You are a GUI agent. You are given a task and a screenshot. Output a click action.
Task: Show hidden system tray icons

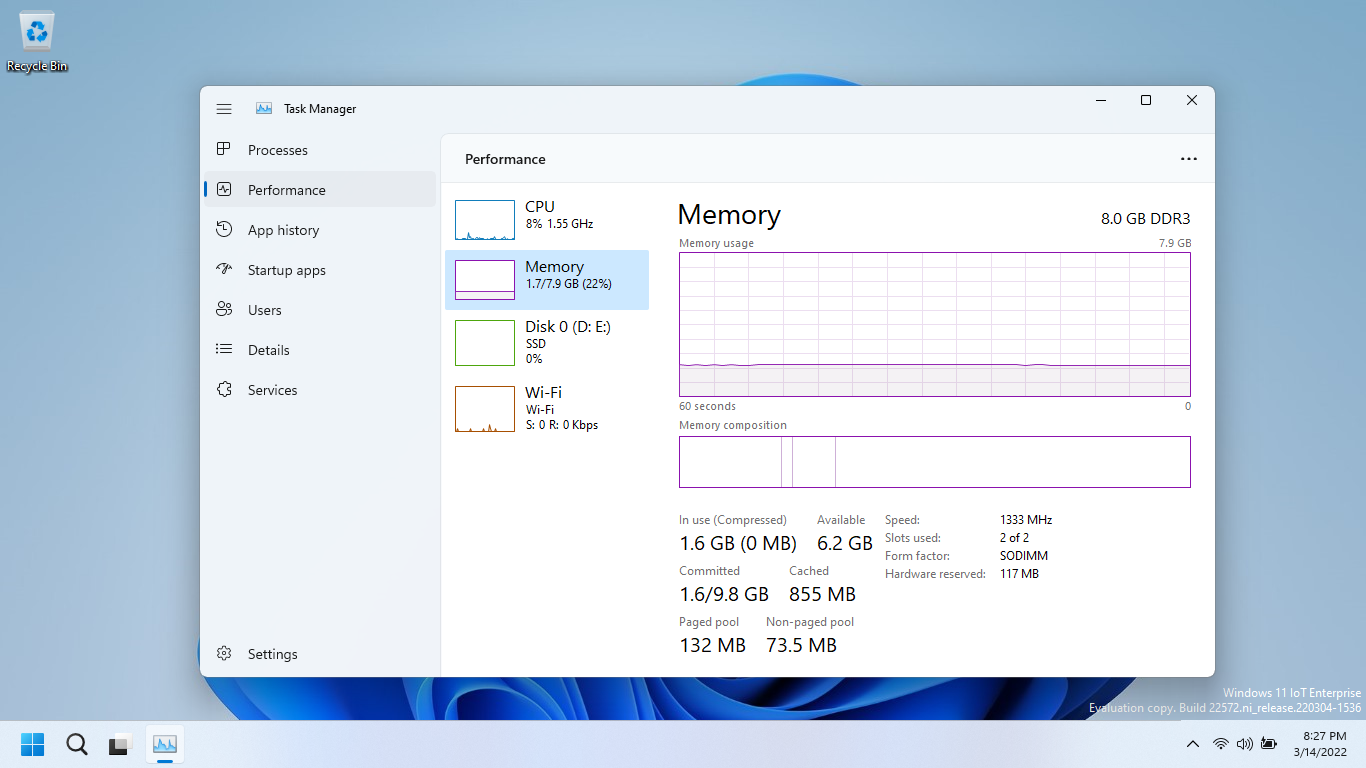tap(1193, 744)
